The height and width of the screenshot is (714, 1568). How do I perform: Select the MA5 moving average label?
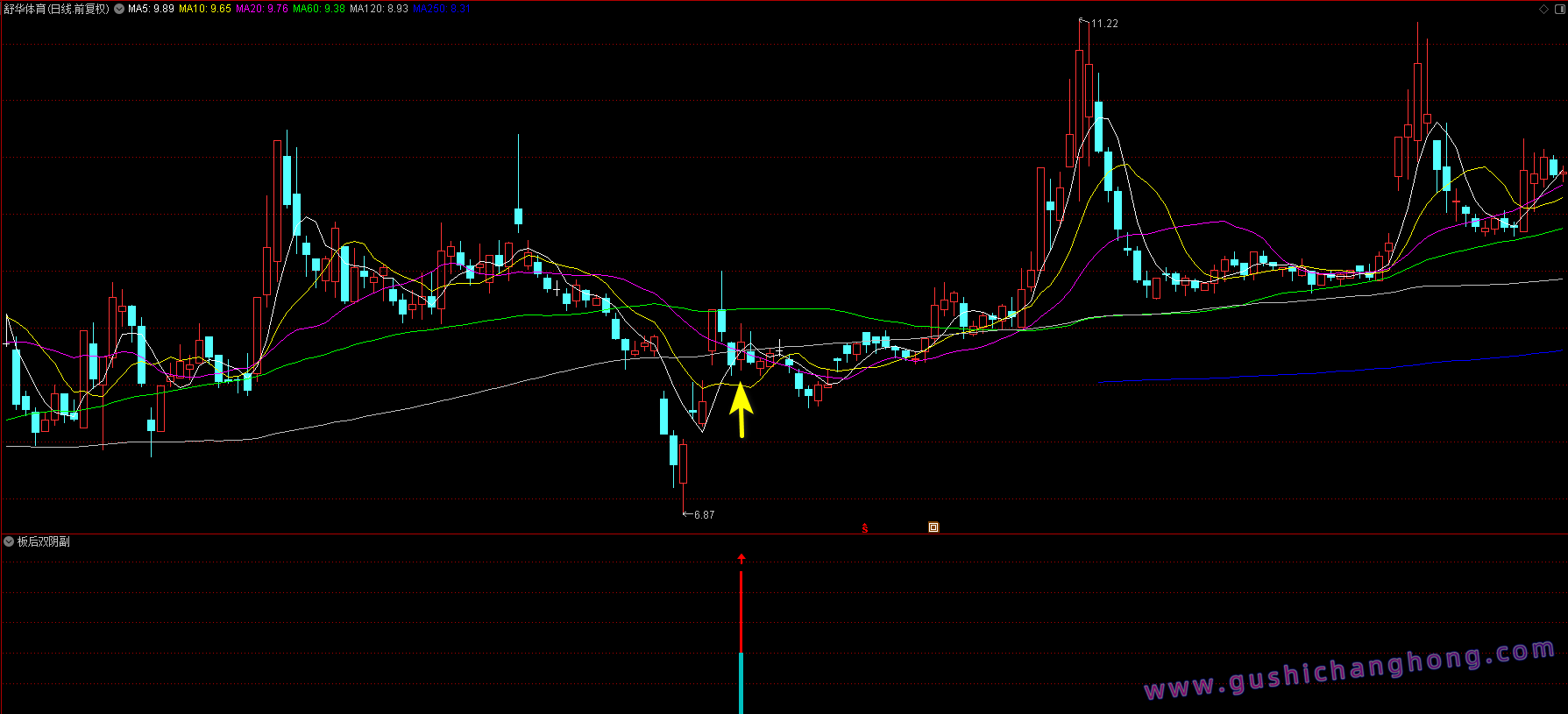151,9
